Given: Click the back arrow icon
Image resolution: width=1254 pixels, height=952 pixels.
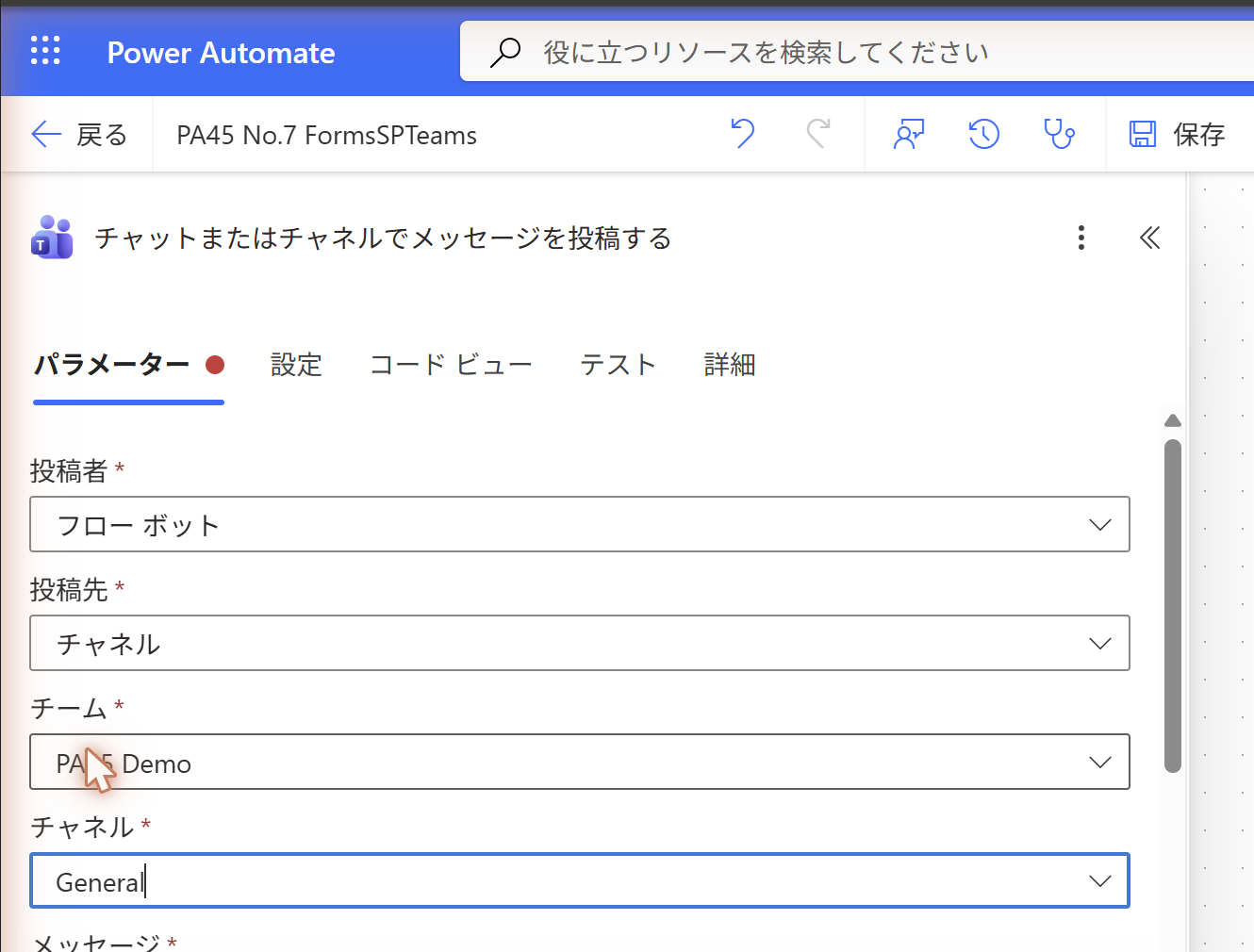Looking at the screenshot, I should pyautogui.click(x=46, y=135).
